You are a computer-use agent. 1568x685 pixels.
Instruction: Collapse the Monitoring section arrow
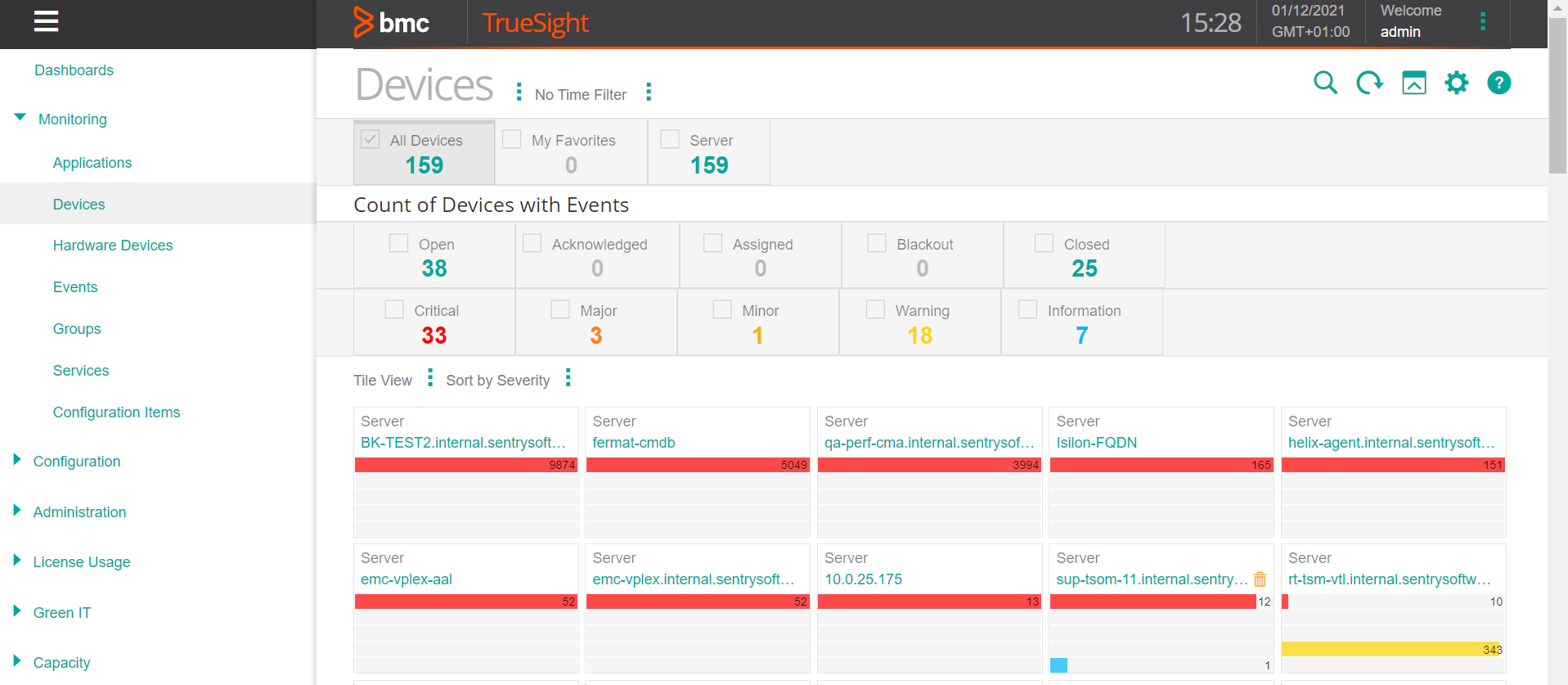click(x=20, y=118)
